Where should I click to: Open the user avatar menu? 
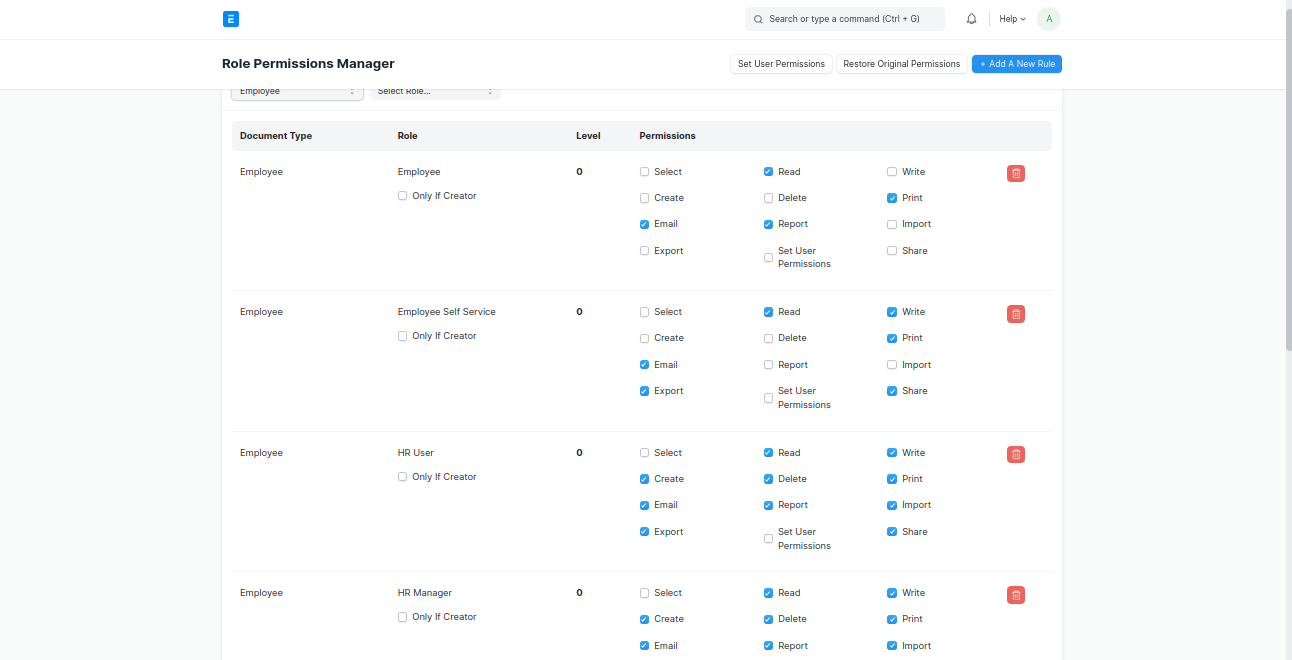coord(1049,19)
